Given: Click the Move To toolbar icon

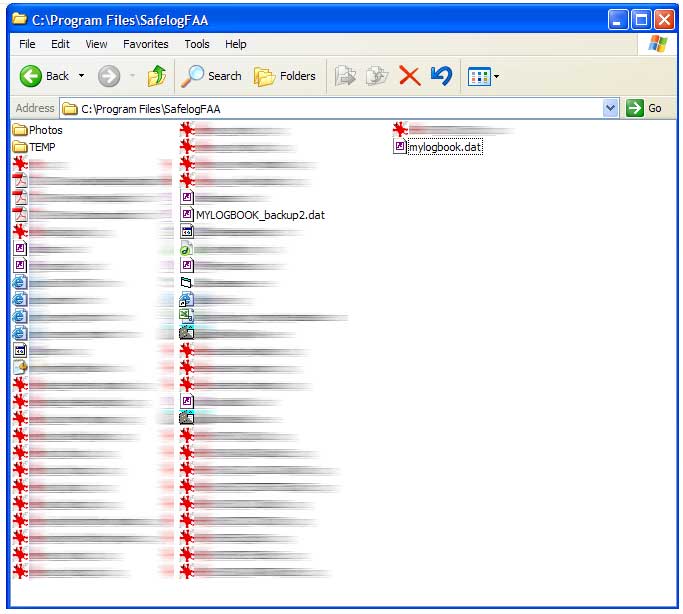Looking at the screenshot, I should click(x=345, y=76).
